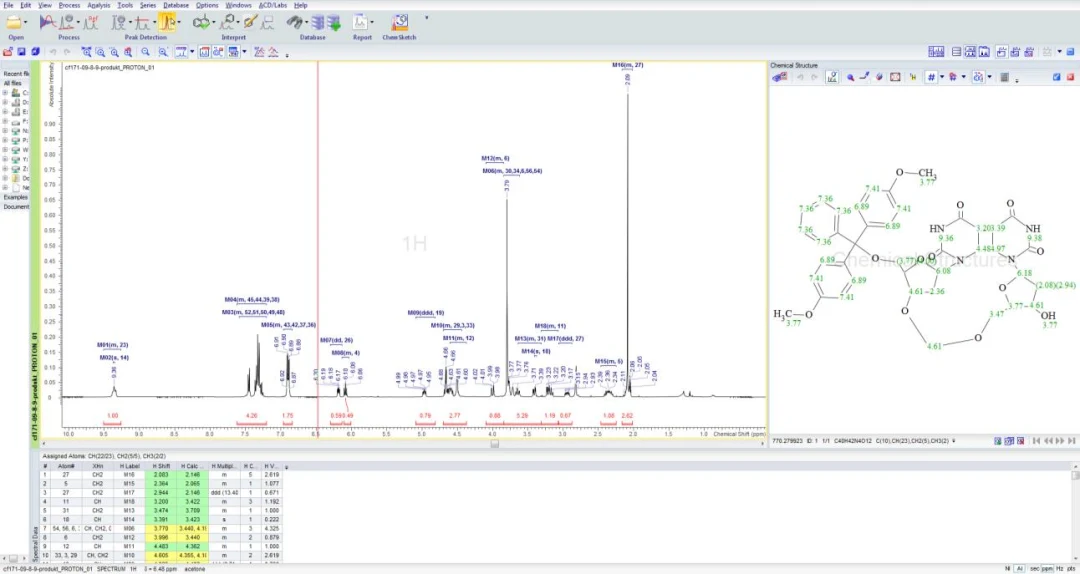The image size is (1080, 574).
Task: Toggle the spectrum display mode button
Action: point(181,52)
